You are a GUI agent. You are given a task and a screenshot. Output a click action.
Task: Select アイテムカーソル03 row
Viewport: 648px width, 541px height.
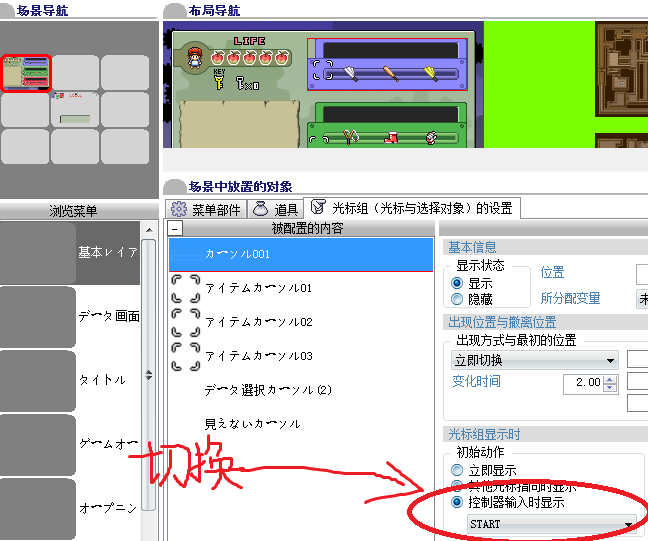(x=301, y=356)
